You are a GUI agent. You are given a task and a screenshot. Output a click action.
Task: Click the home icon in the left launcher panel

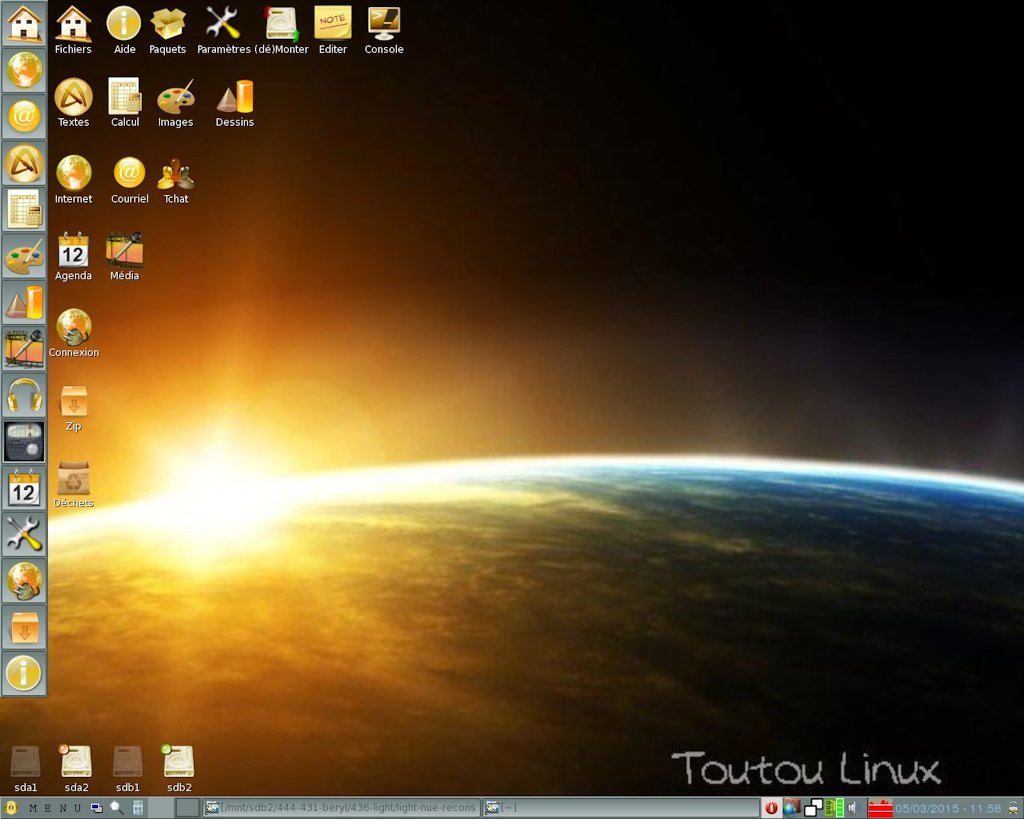point(24,24)
